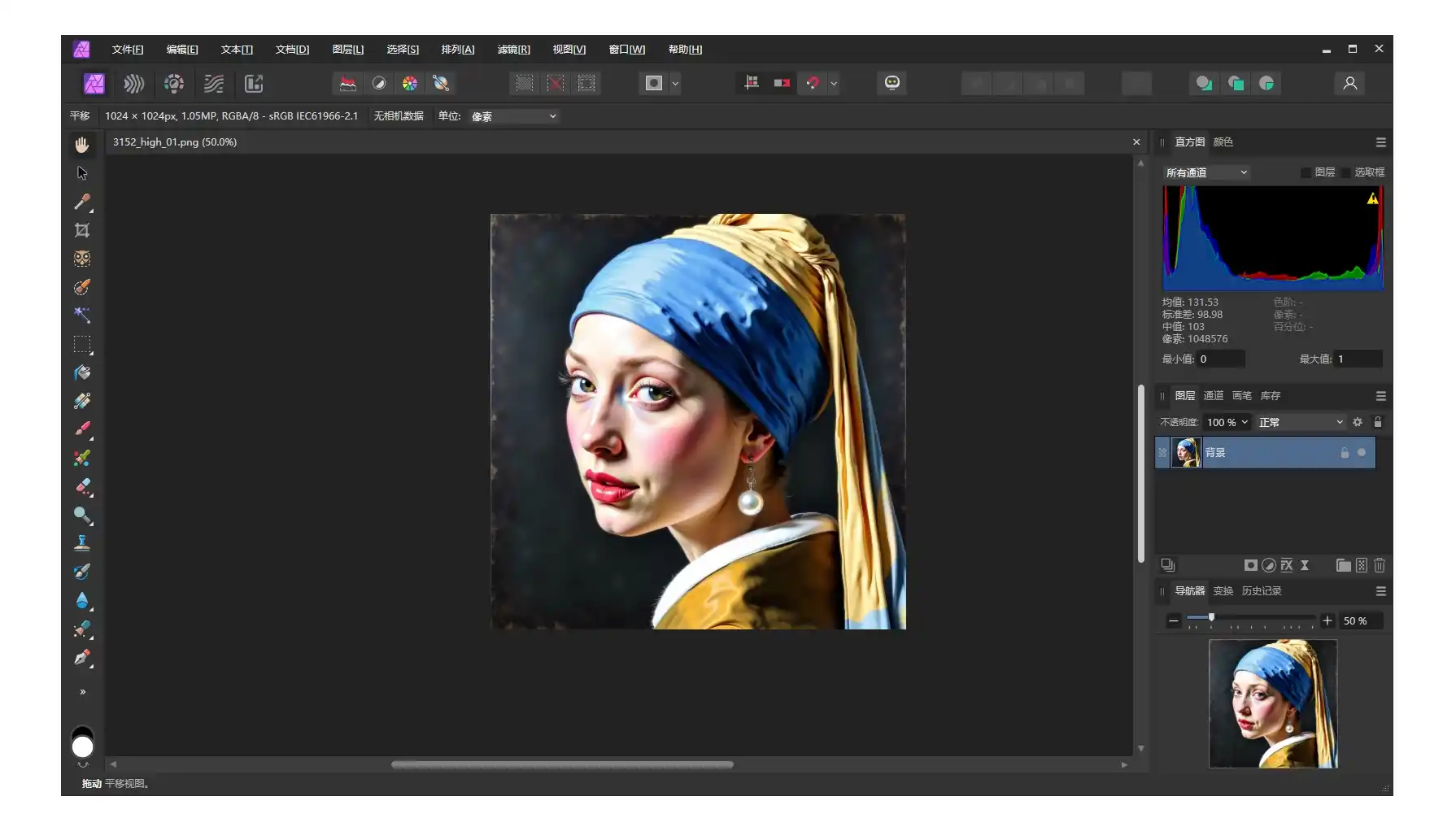
Task: Create a layer group folder
Action: click(1344, 565)
